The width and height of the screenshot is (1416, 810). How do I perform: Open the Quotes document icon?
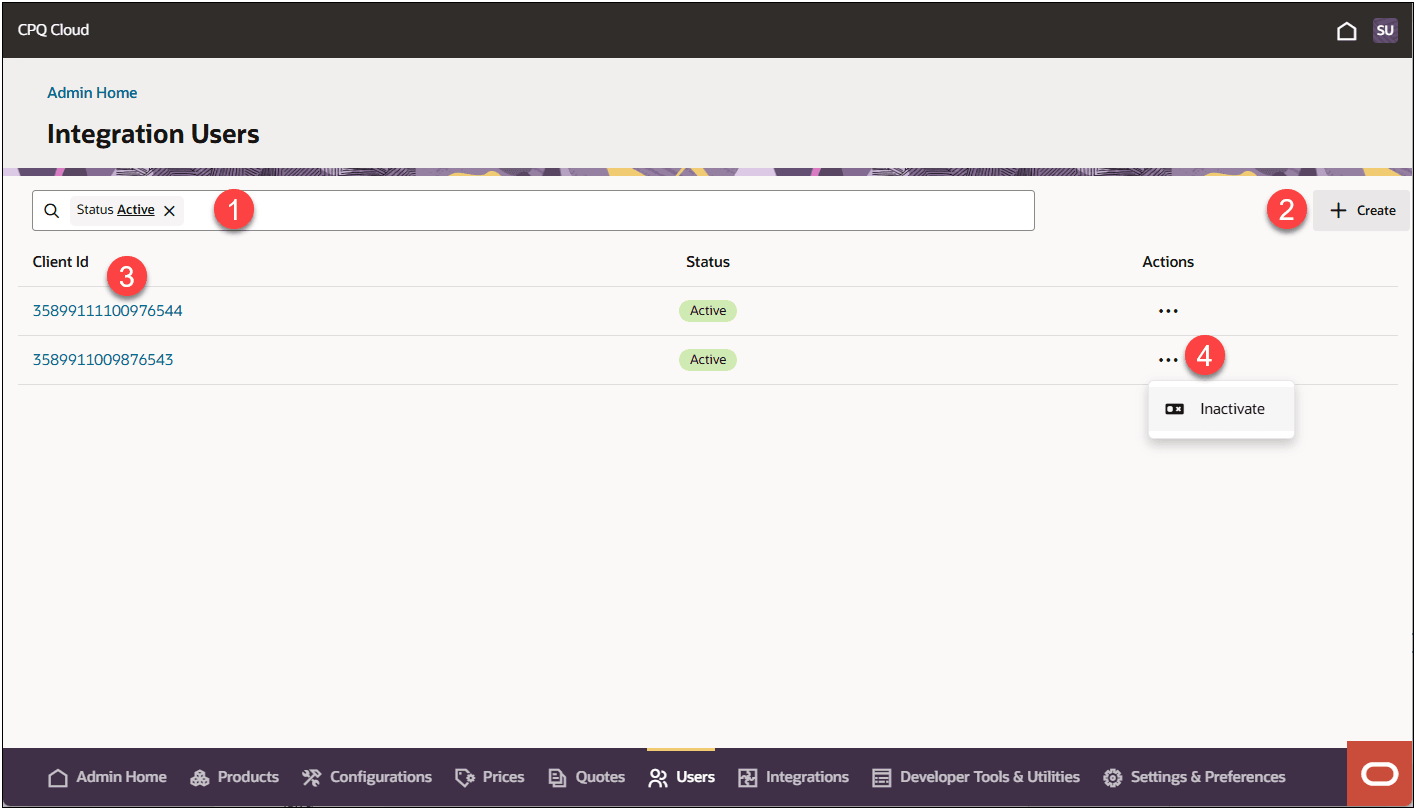point(557,777)
